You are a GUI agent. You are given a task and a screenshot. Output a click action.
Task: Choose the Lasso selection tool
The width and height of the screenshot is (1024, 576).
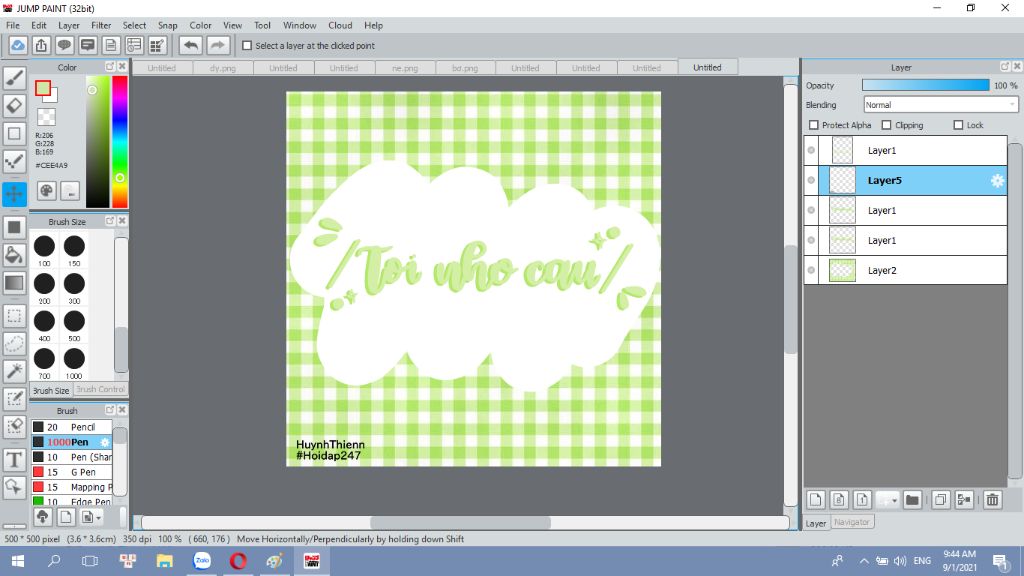pos(14,344)
